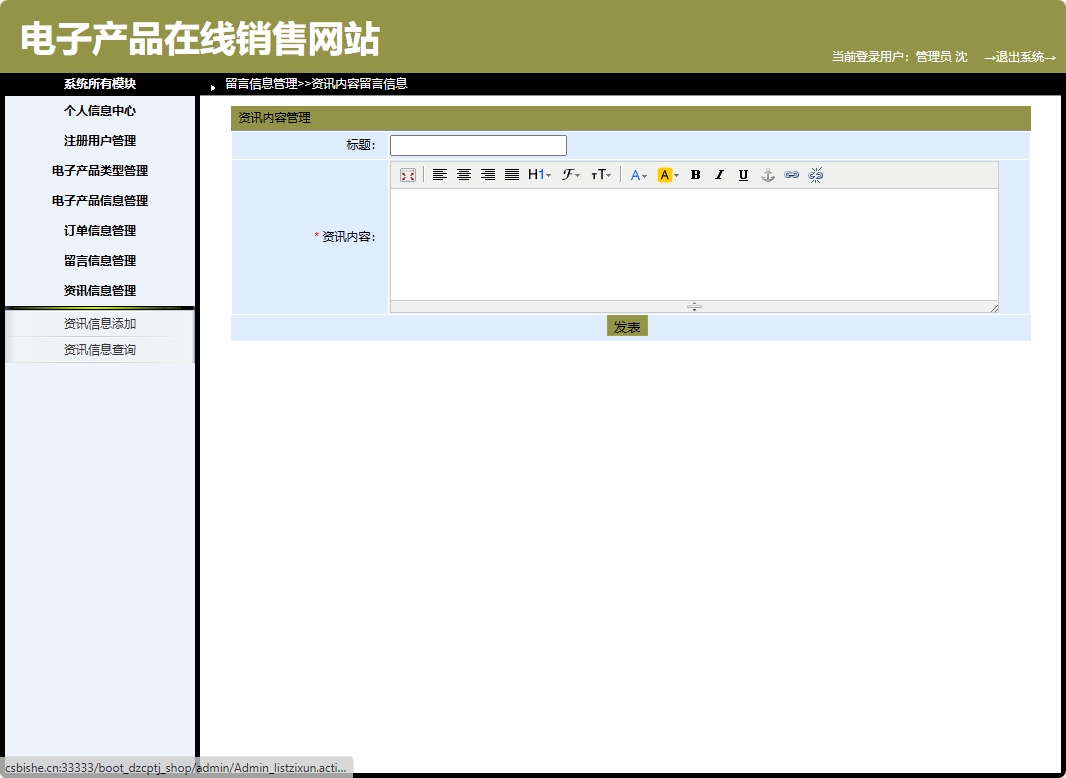Image resolution: width=1066 pixels, height=778 pixels.
Task: Open the font family dropdown
Action: tap(570, 175)
